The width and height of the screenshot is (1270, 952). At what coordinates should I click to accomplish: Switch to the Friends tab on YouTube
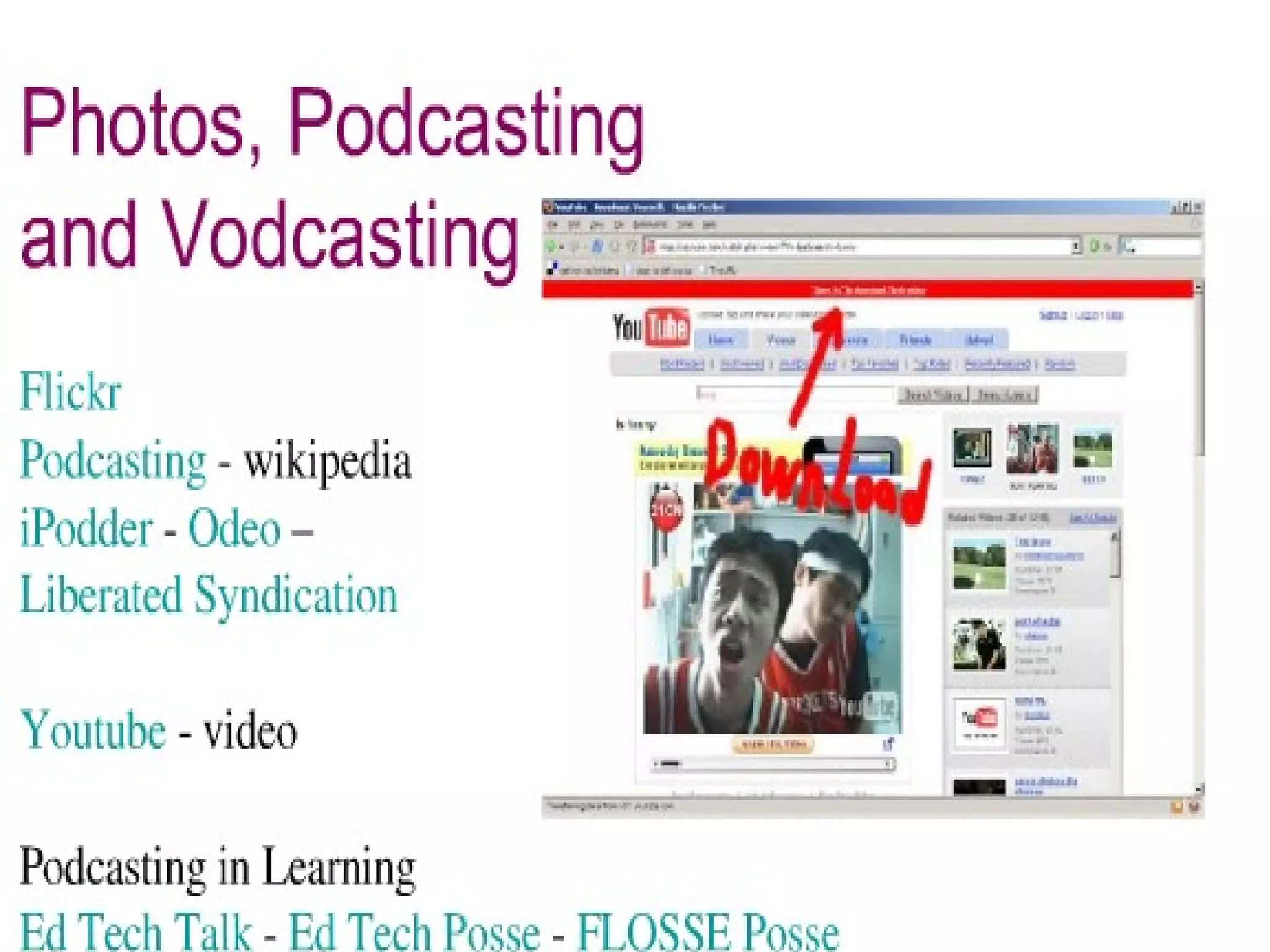[915, 340]
